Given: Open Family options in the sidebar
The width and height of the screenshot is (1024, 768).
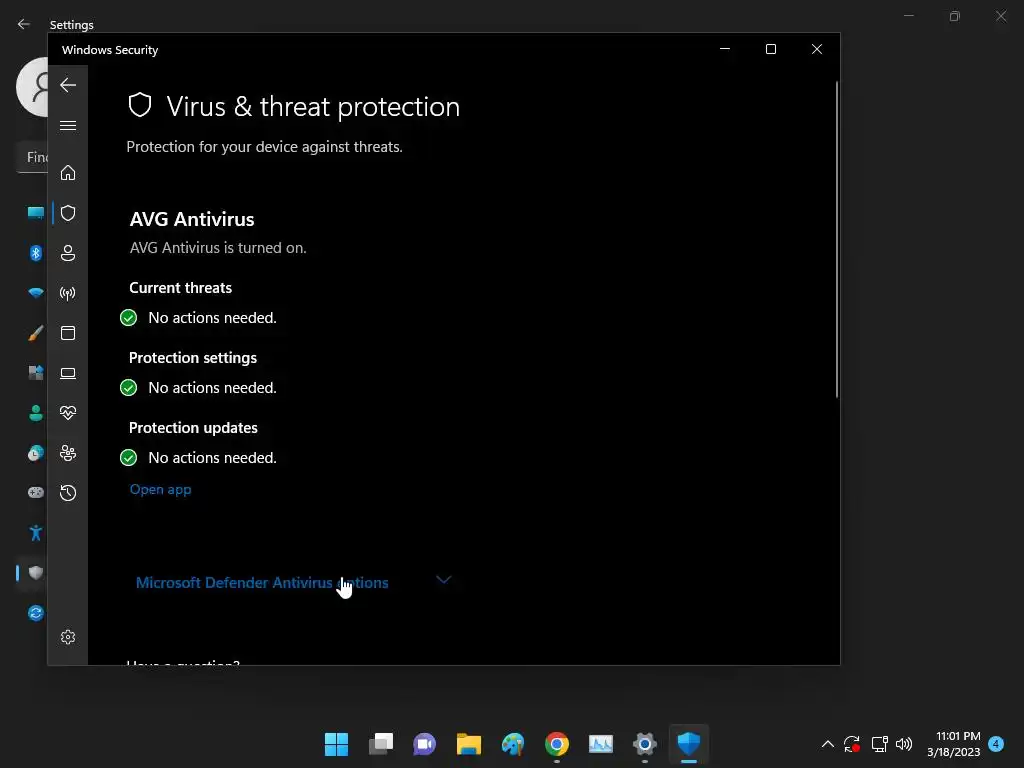Looking at the screenshot, I should (x=68, y=453).
